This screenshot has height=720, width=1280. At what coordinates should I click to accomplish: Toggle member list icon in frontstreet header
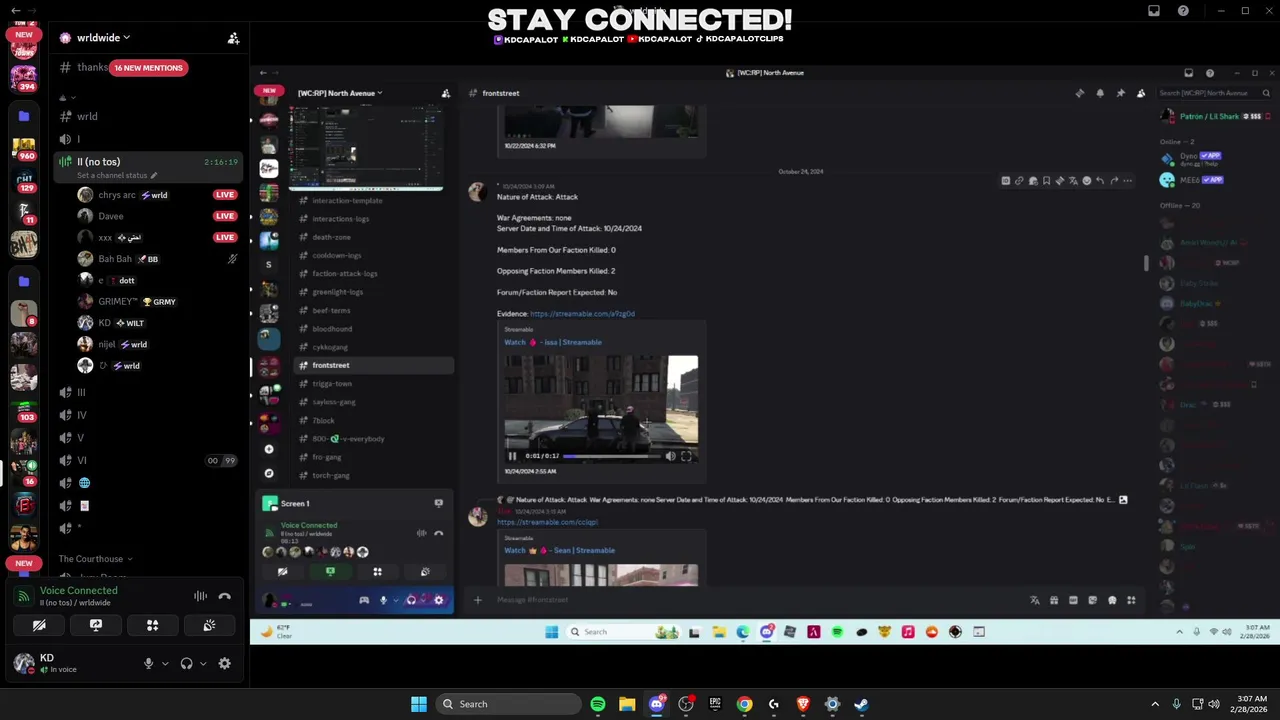(1141, 93)
